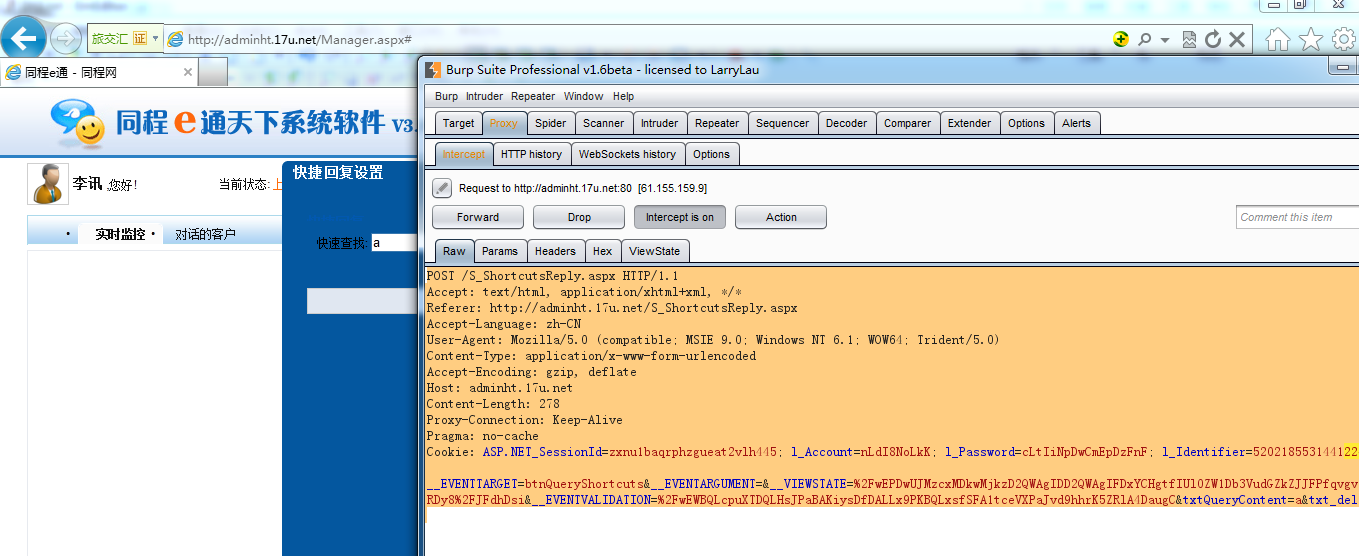The width and height of the screenshot is (1359, 556).
Task: Click the Comment this item field
Action: (x=1297, y=217)
